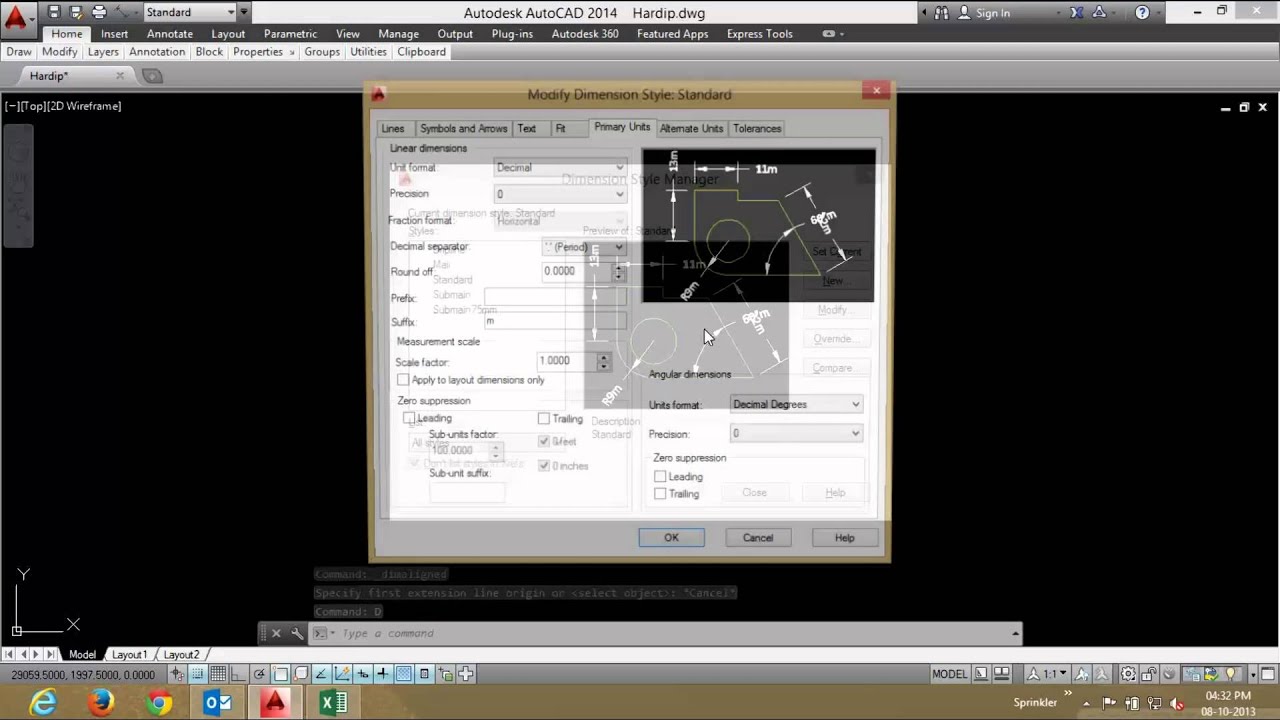Viewport: 1280px width, 720px height.
Task: Open angular Units format Decimal Degrees dropdown
Action: (796, 404)
